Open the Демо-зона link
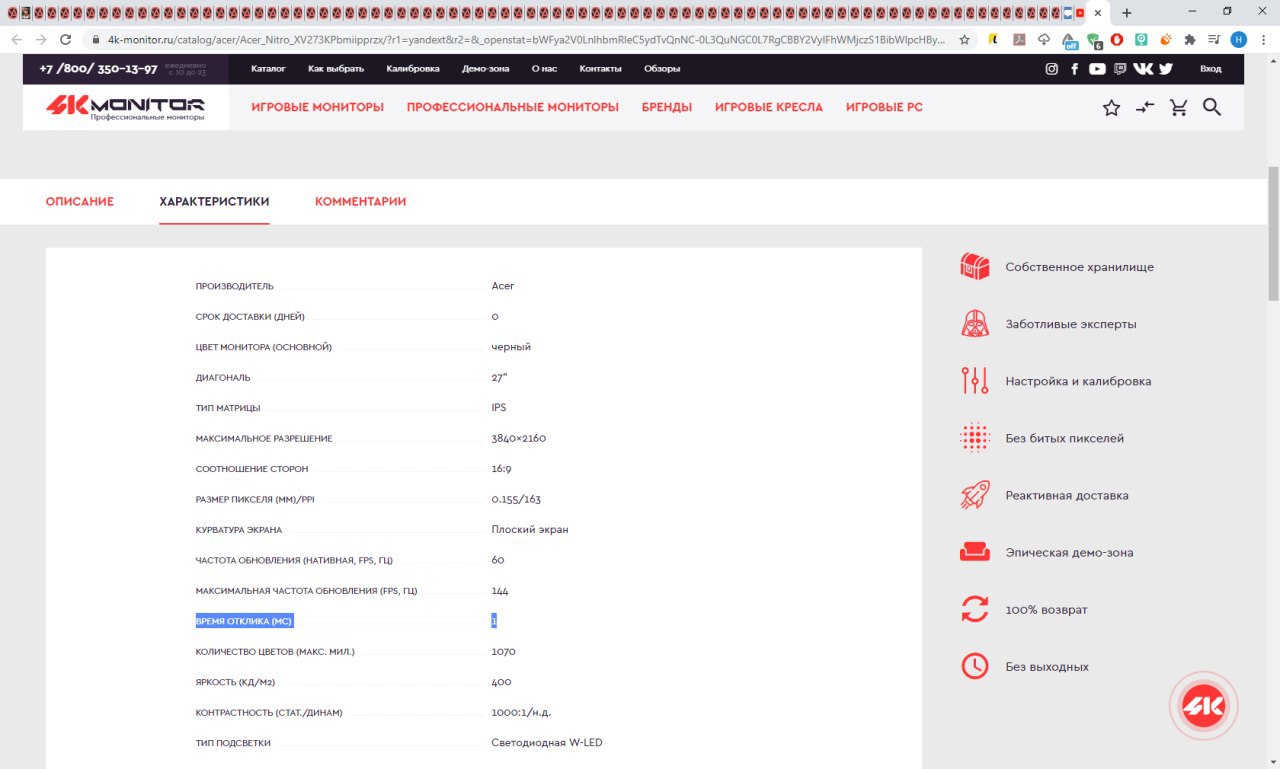 coord(486,69)
